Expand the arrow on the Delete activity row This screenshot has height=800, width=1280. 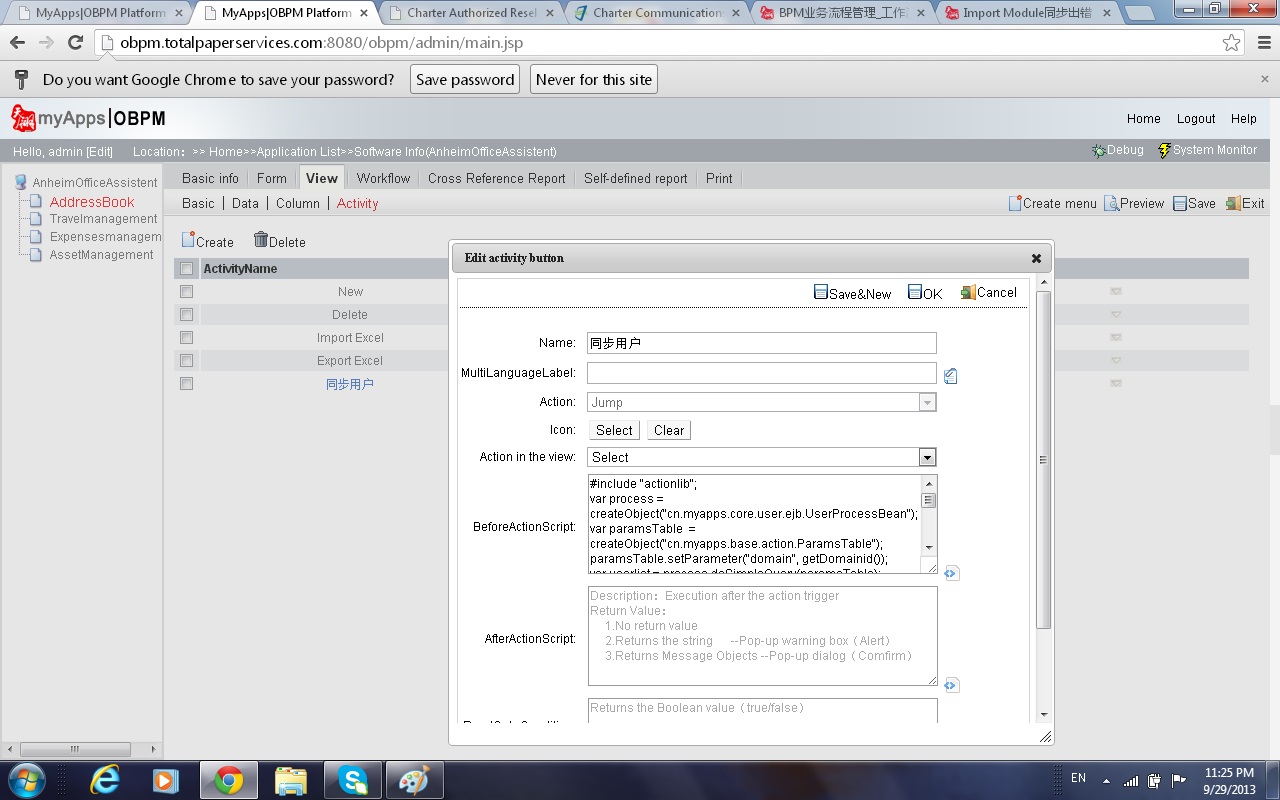coord(1115,314)
